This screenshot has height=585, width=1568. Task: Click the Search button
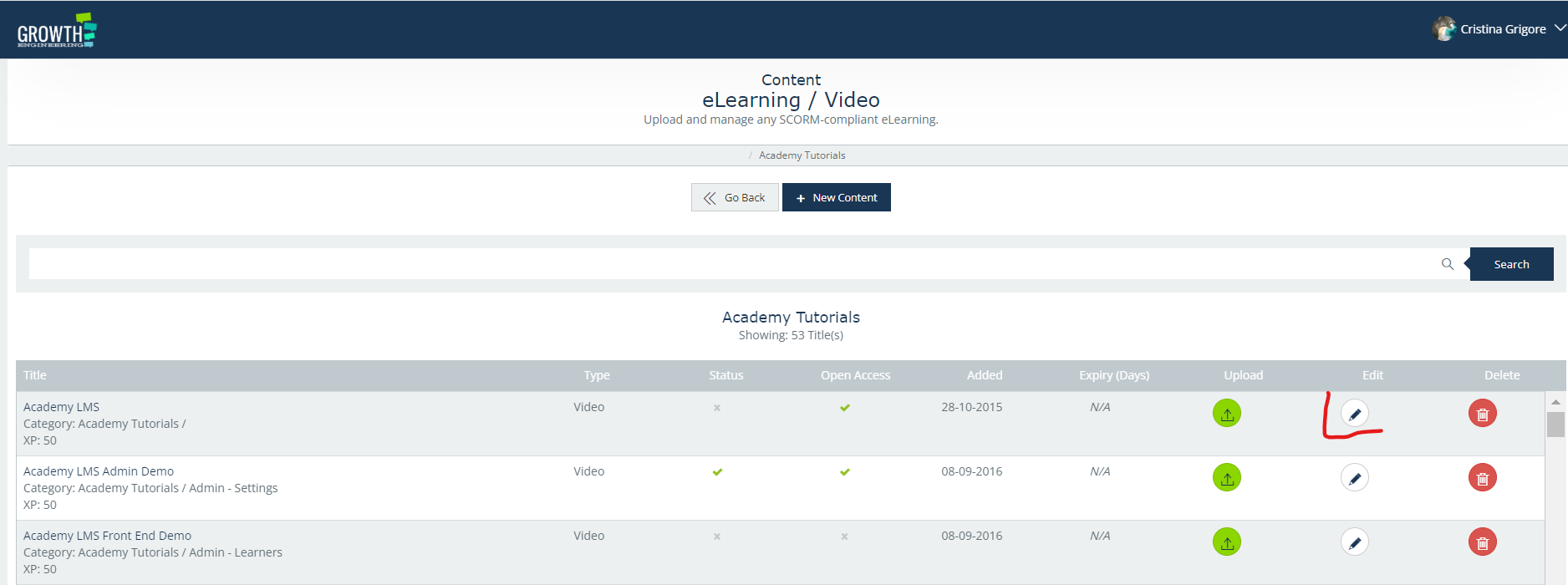(x=1511, y=264)
